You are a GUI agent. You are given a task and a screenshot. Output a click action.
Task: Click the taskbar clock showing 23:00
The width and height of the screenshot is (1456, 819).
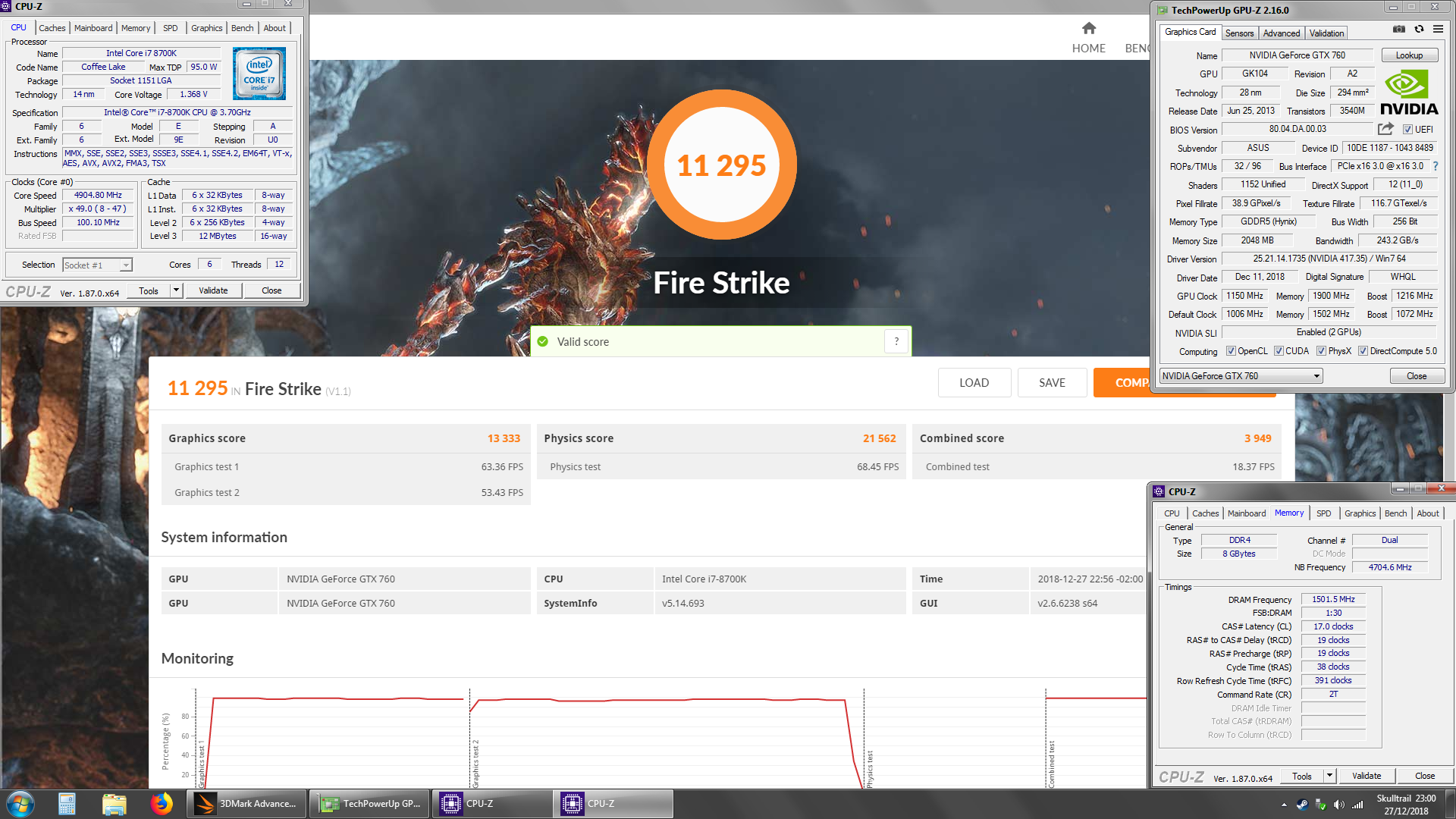click(x=1406, y=805)
